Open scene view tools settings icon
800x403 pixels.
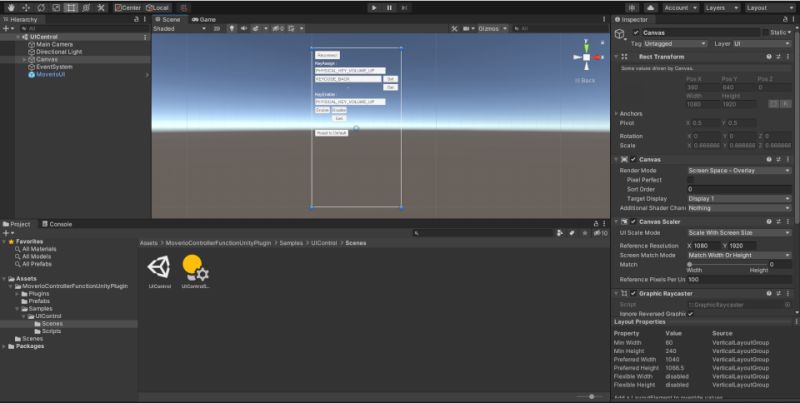click(454, 29)
